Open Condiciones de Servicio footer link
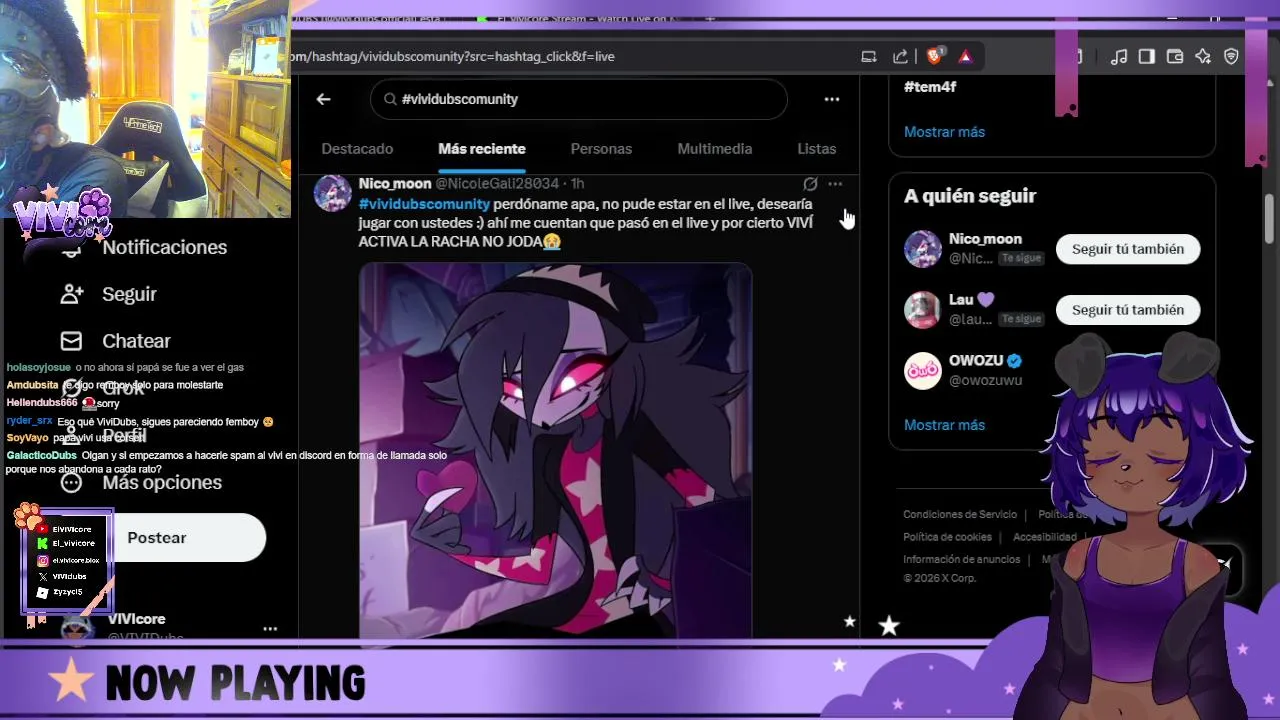The height and width of the screenshot is (720, 1280). point(960,514)
